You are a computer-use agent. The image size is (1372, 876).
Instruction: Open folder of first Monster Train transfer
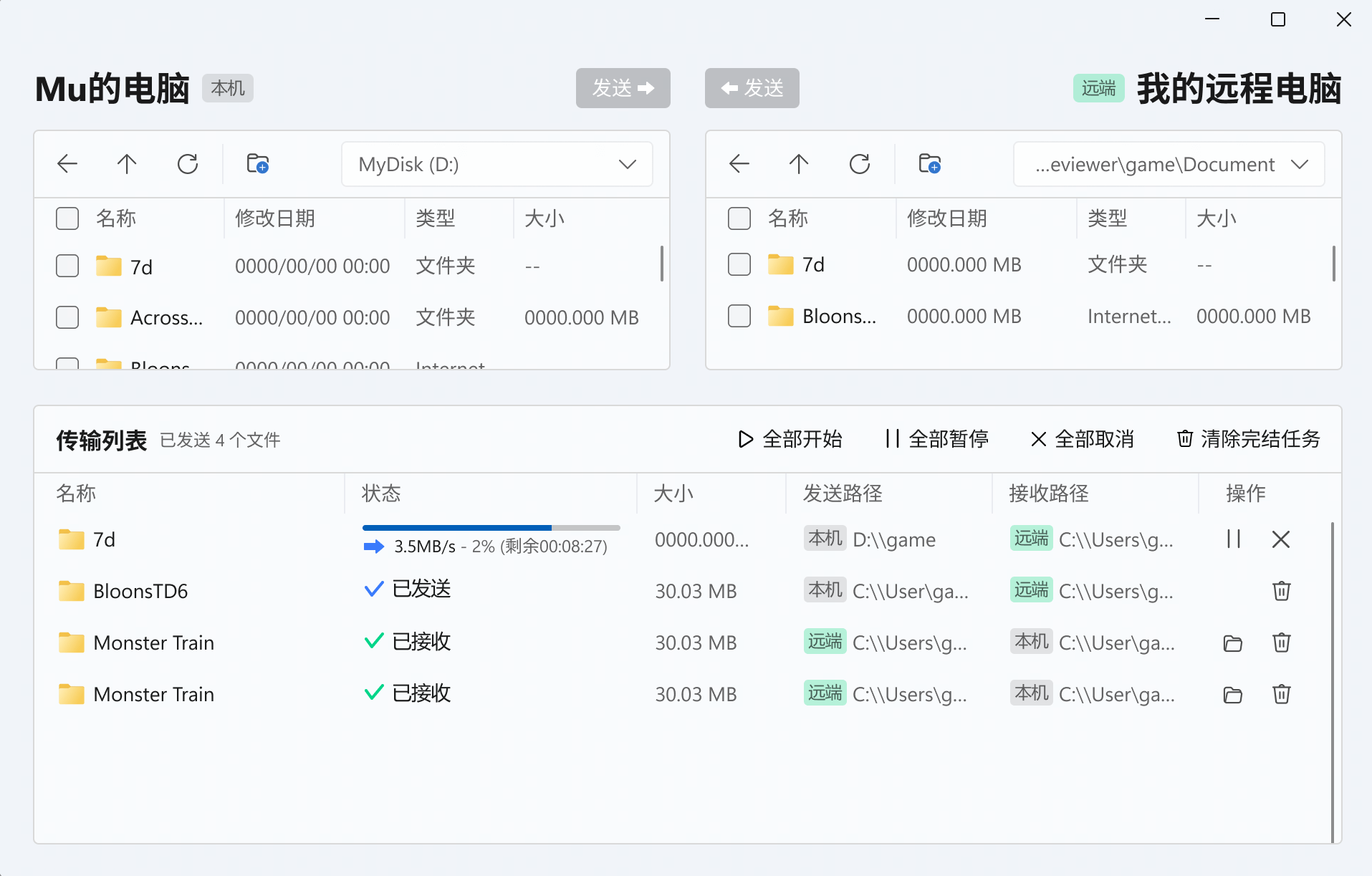click(x=1232, y=643)
